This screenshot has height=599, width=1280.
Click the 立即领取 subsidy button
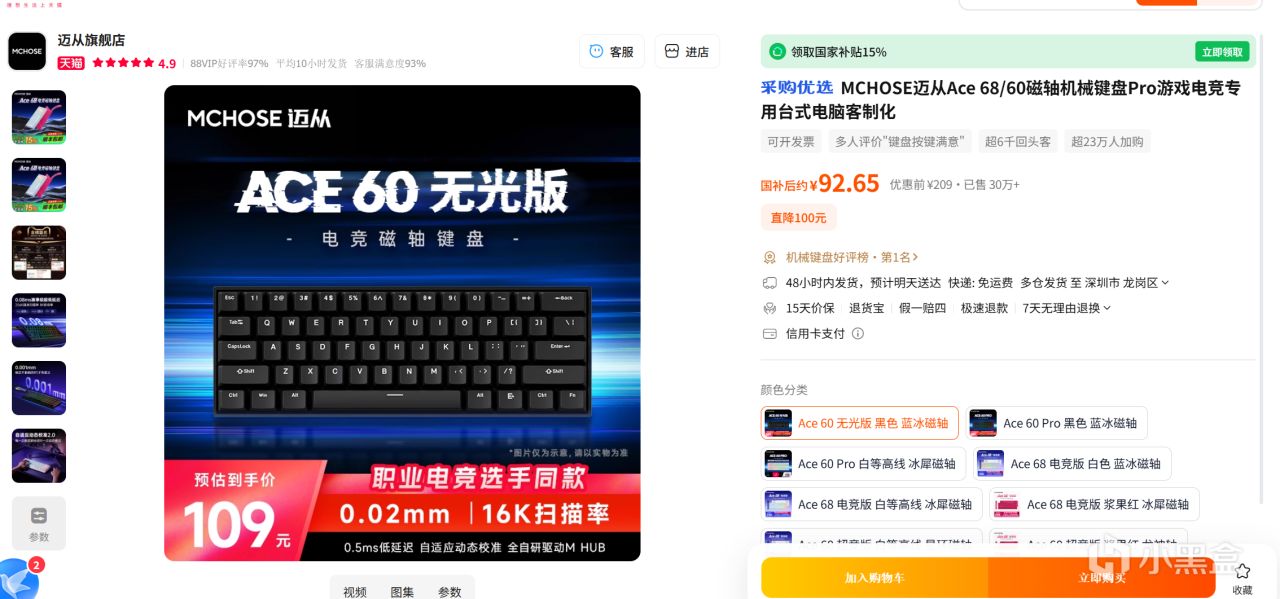[1222, 52]
